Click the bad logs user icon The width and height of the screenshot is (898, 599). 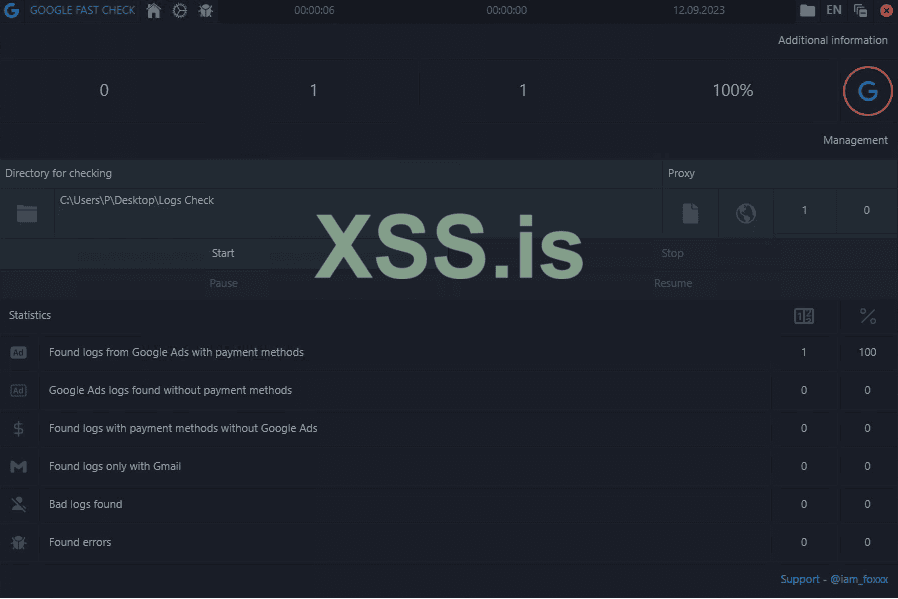[18, 505]
